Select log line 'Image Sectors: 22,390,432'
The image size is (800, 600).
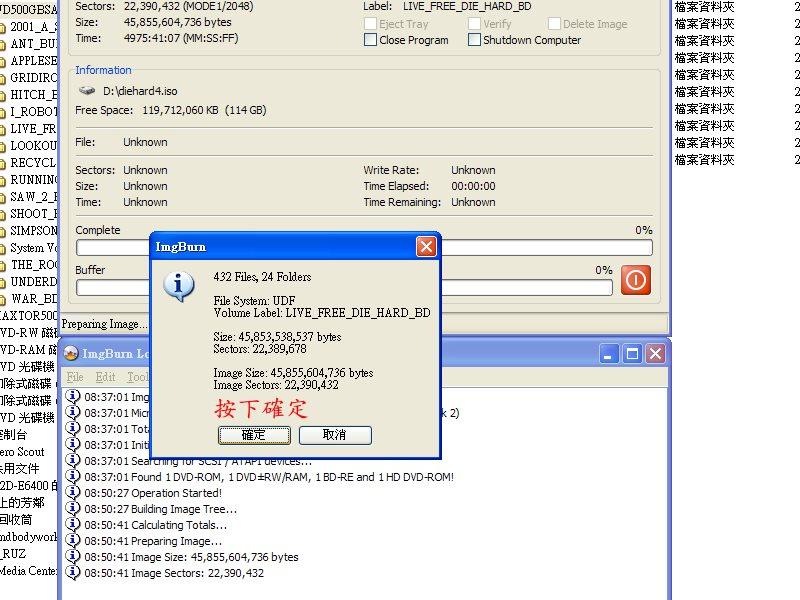(174, 573)
